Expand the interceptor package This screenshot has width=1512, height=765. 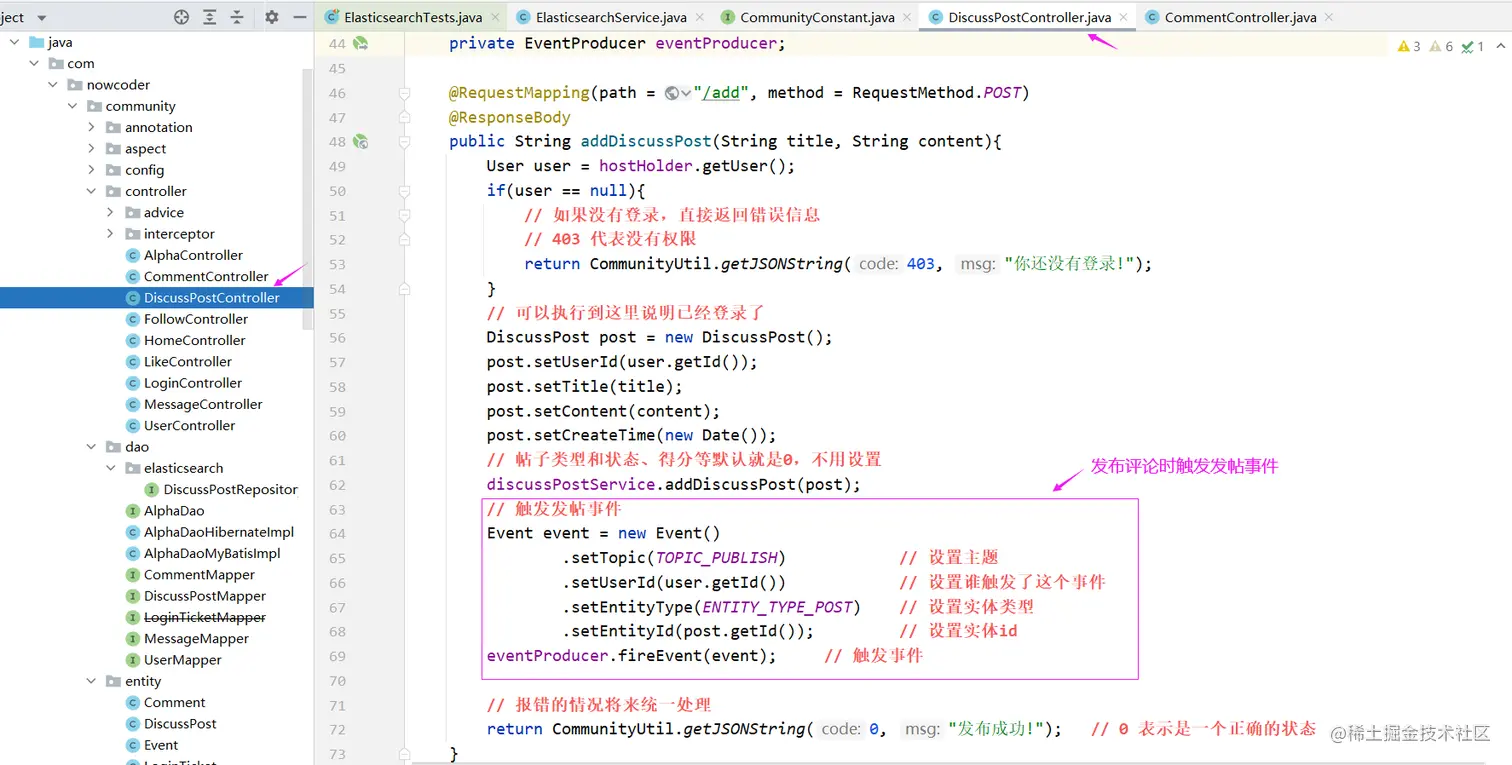point(110,234)
